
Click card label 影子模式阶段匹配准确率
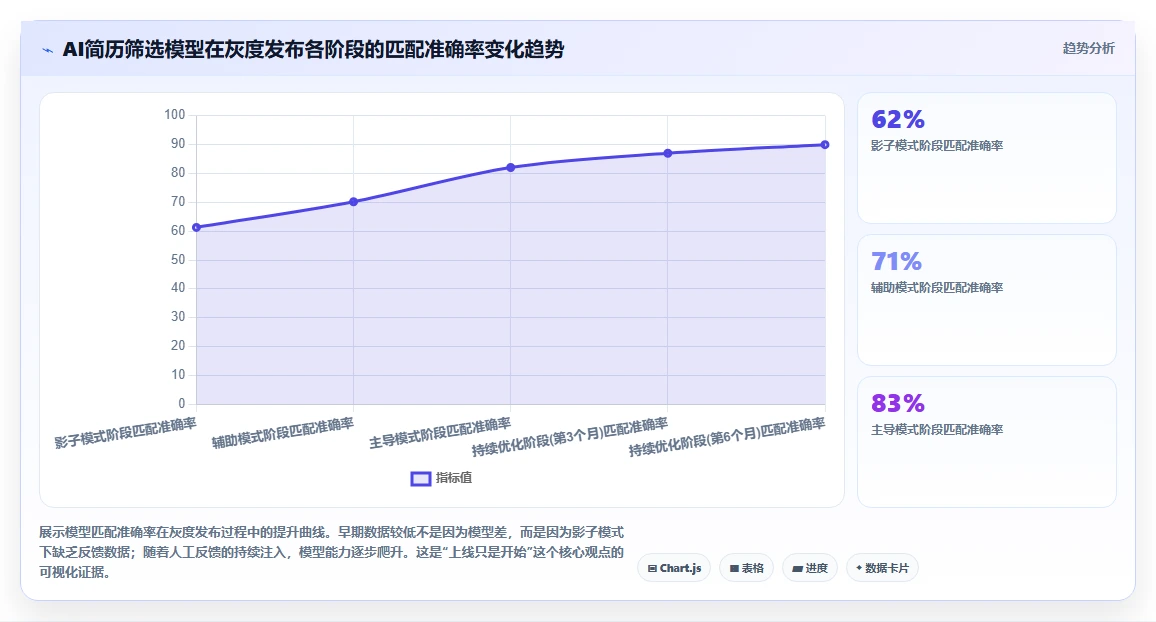click(x=936, y=146)
